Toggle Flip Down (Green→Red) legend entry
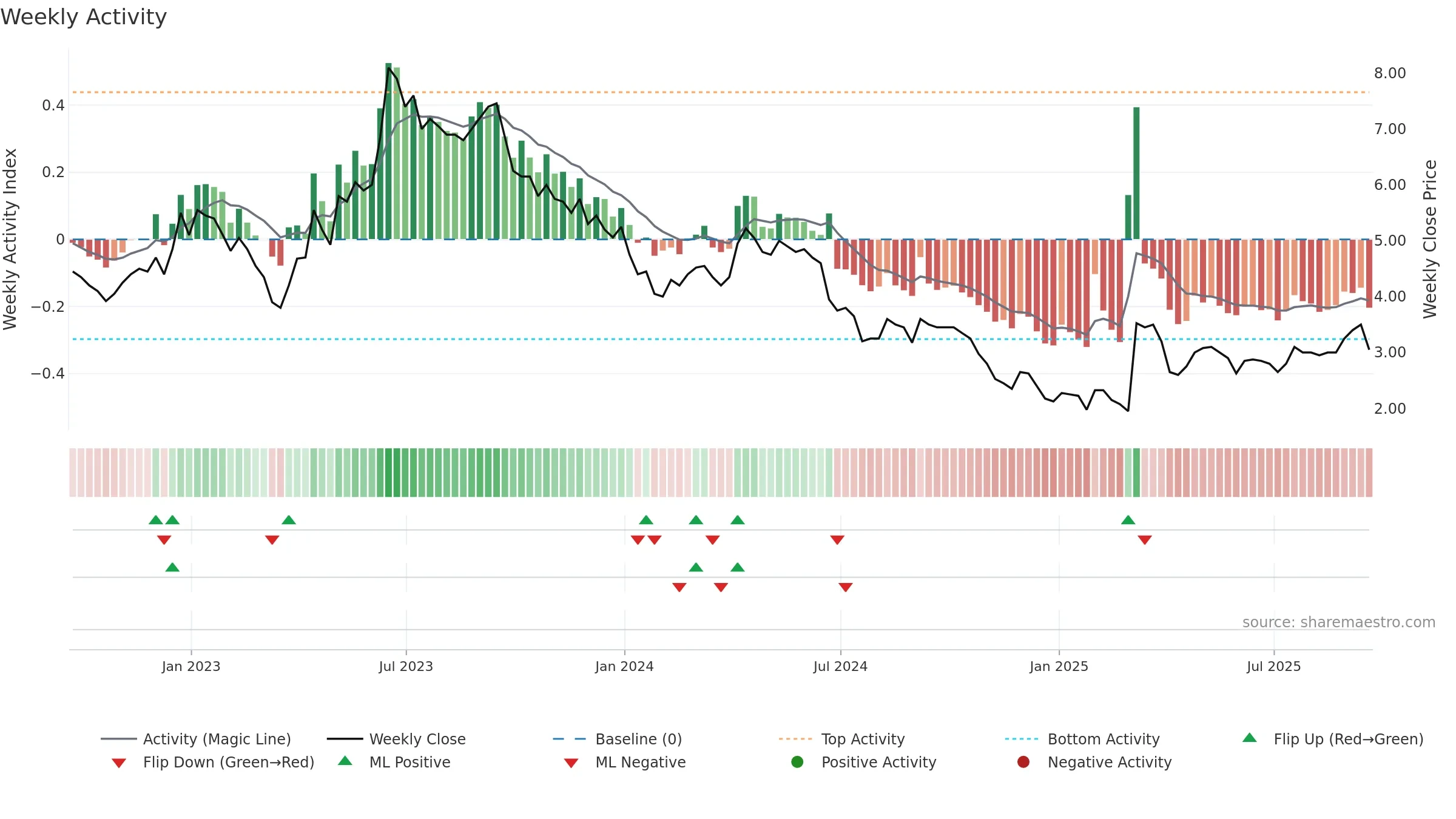 click(x=212, y=762)
